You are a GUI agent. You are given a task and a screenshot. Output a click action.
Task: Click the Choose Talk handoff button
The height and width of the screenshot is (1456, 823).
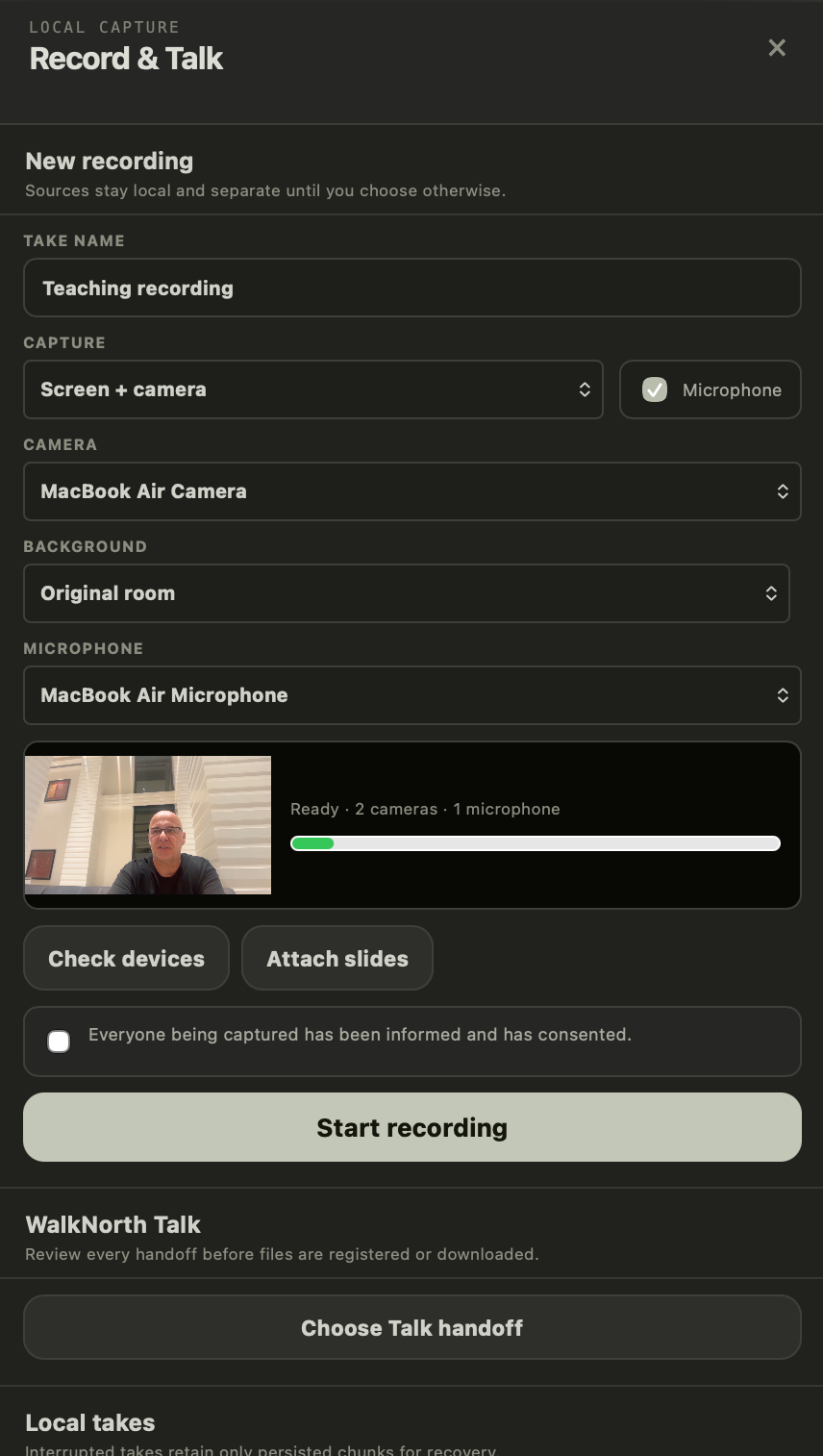pyautogui.click(x=411, y=1327)
